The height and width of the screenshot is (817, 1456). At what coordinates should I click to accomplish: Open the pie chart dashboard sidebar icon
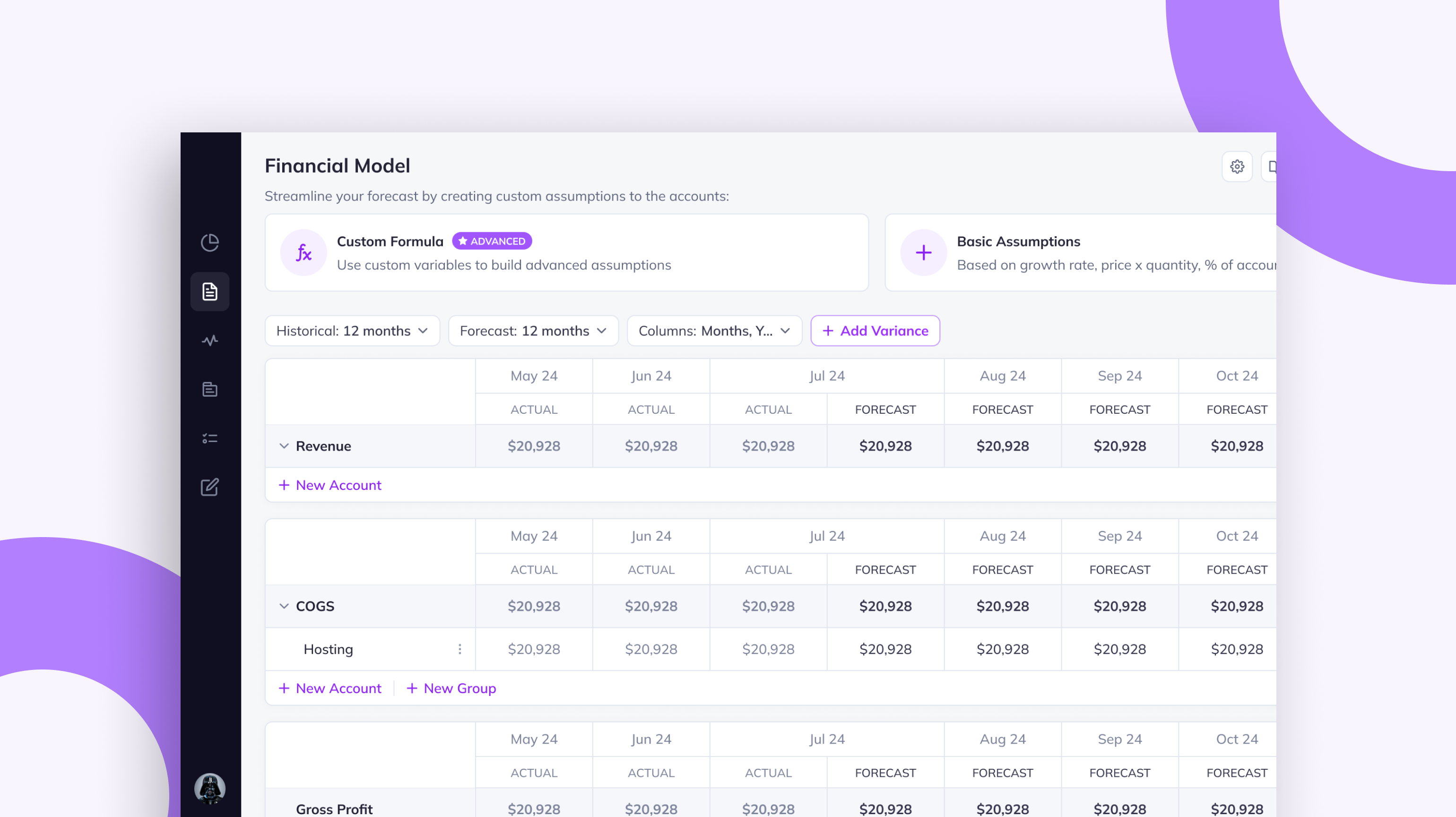pyautogui.click(x=210, y=243)
